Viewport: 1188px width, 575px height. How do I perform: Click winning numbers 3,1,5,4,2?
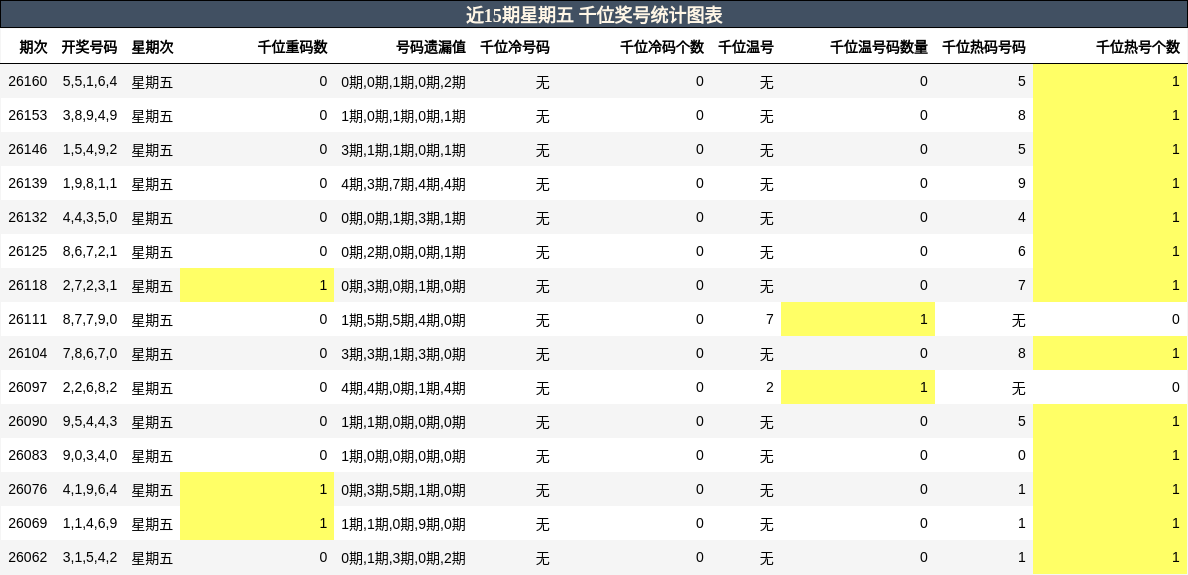90,557
